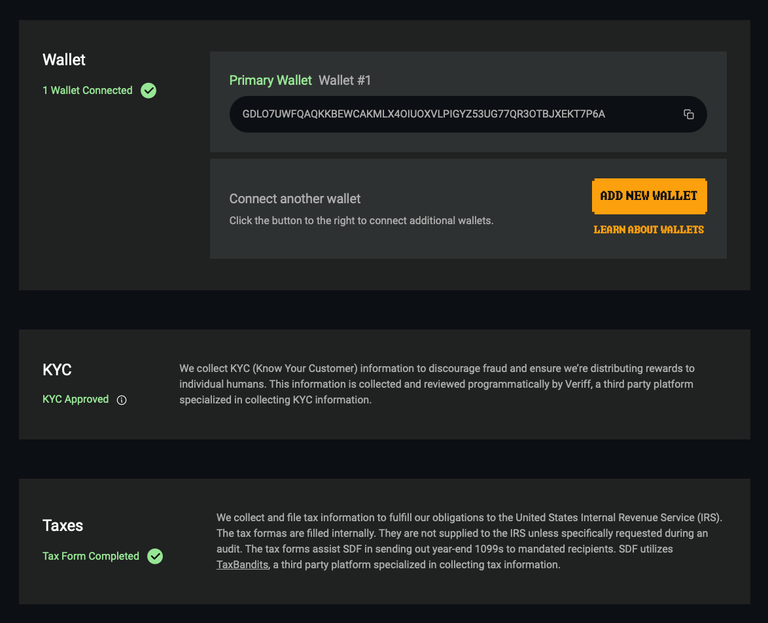Select the KYC section heading
This screenshot has width=768, height=623.
pos(57,370)
